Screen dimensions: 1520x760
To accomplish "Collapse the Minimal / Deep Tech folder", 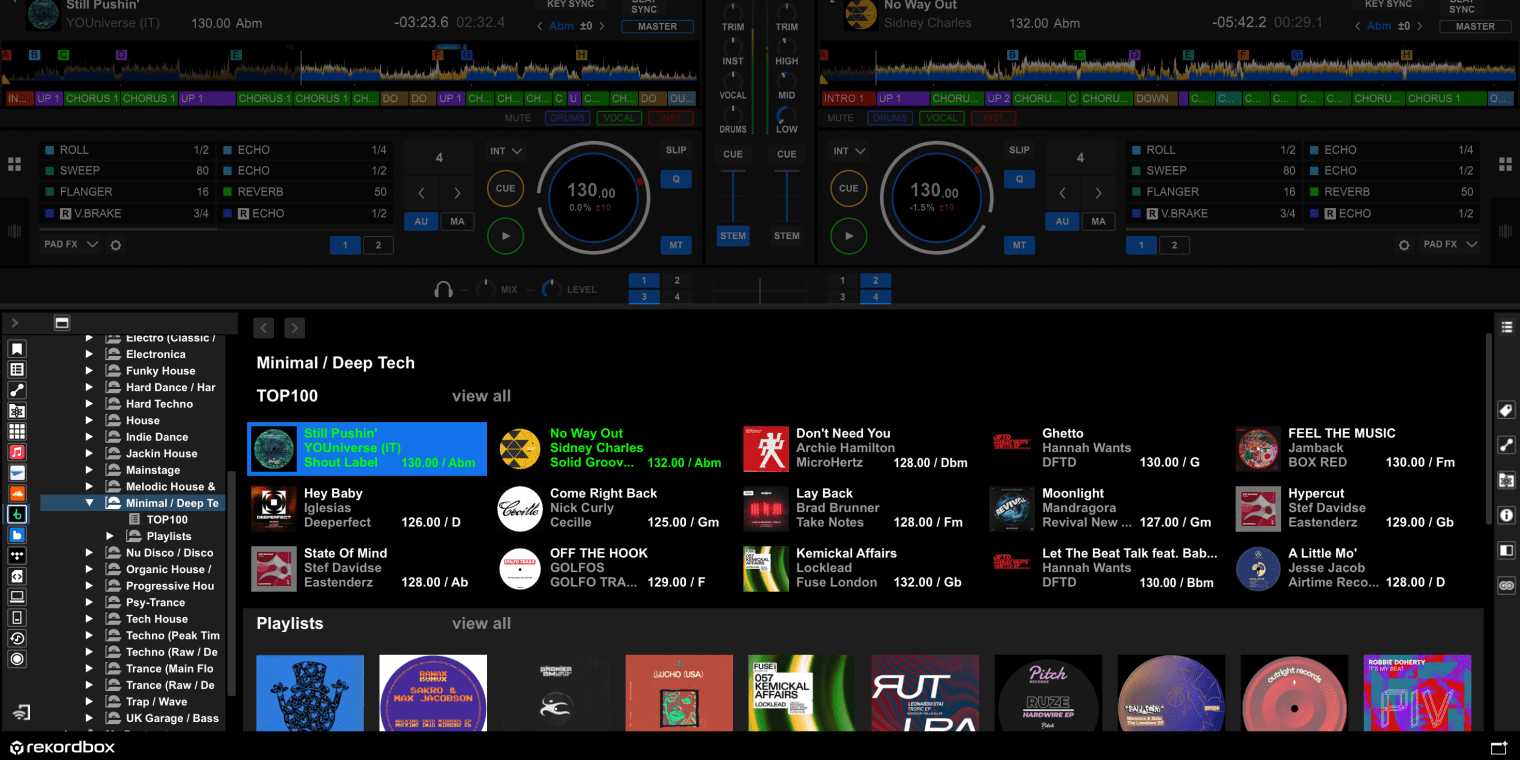I will (89, 502).
